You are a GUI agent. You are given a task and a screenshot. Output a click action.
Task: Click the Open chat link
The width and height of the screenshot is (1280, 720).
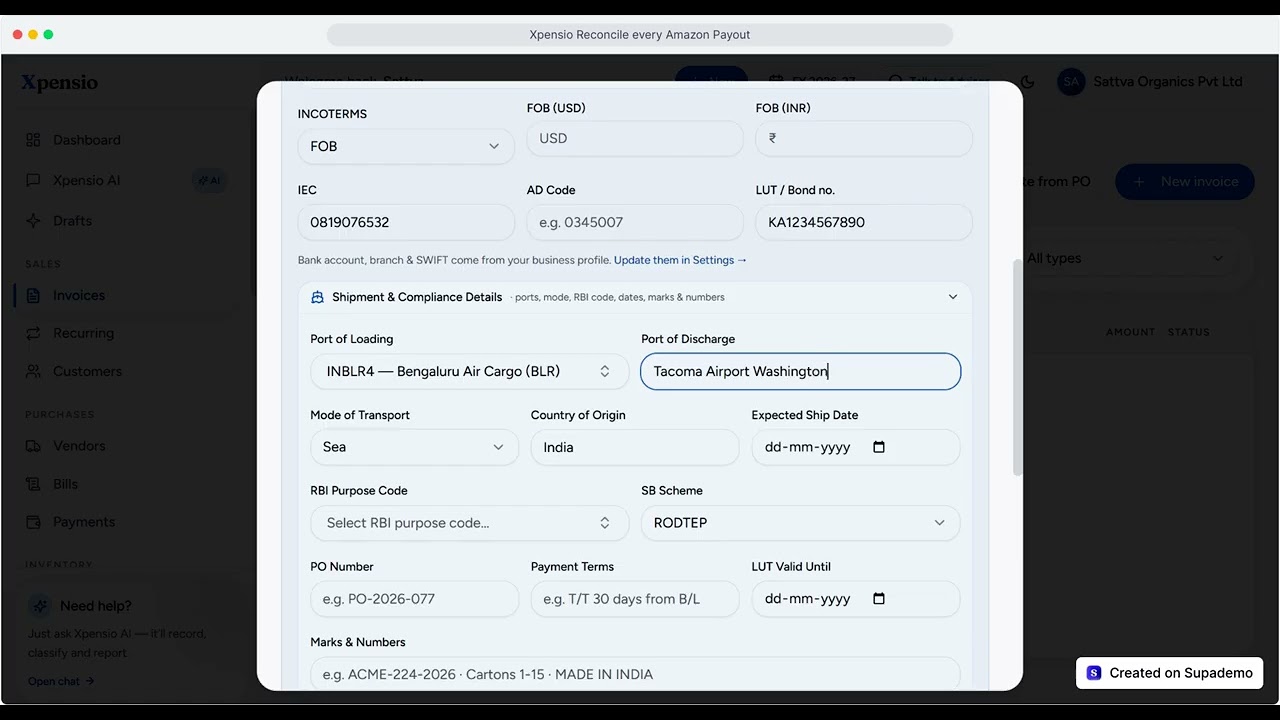61,681
